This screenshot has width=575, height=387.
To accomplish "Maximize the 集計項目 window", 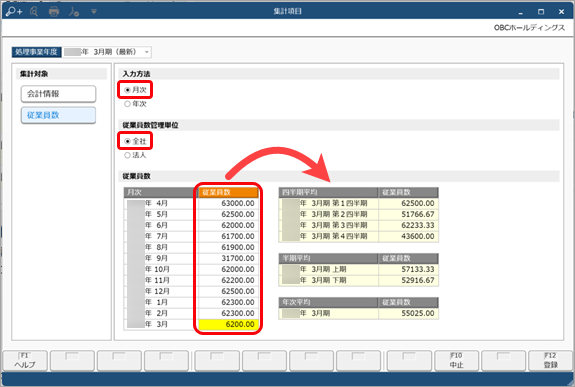I will pyautogui.click(x=541, y=12).
